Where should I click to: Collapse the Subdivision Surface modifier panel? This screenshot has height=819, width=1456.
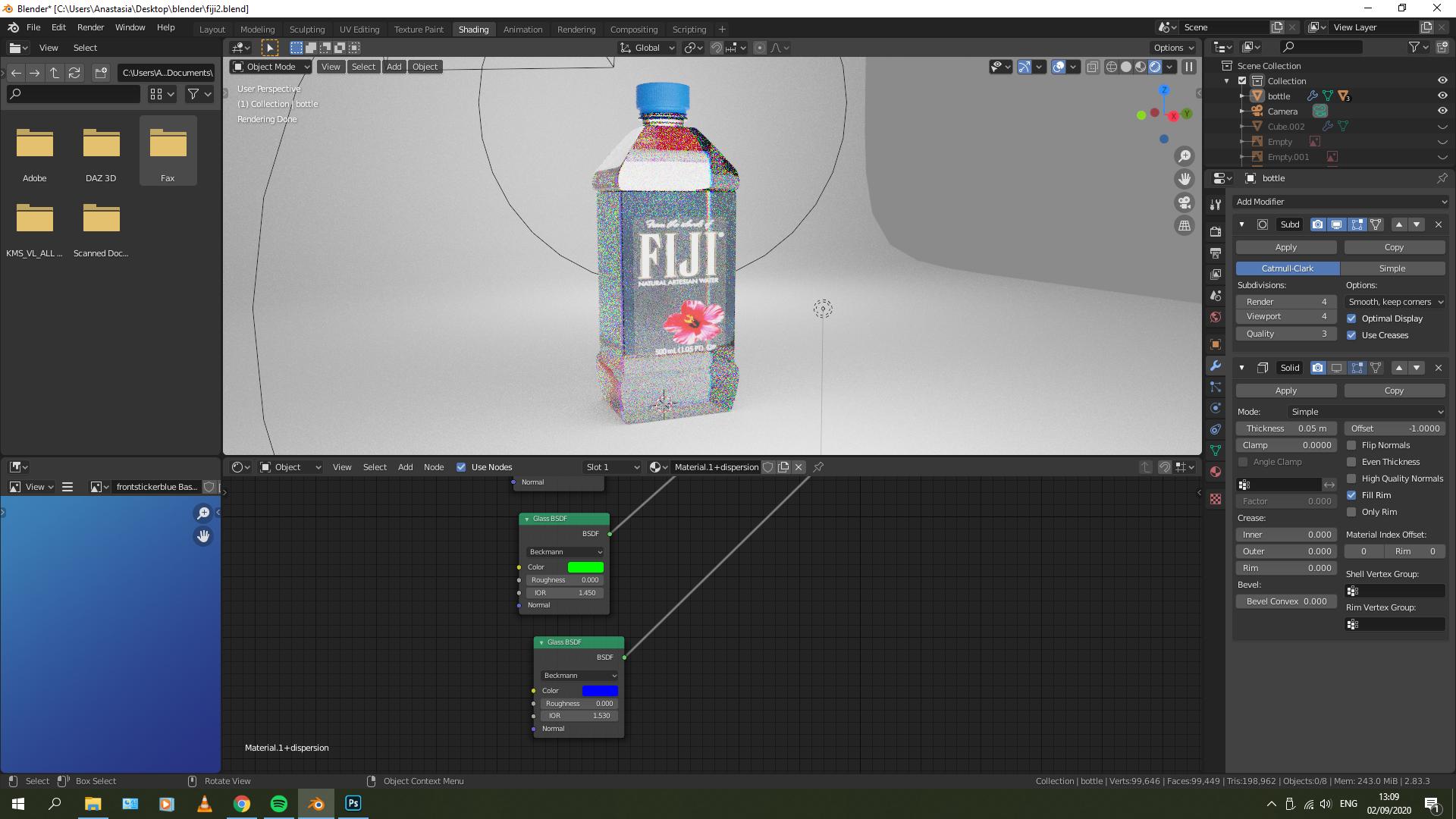(x=1241, y=224)
